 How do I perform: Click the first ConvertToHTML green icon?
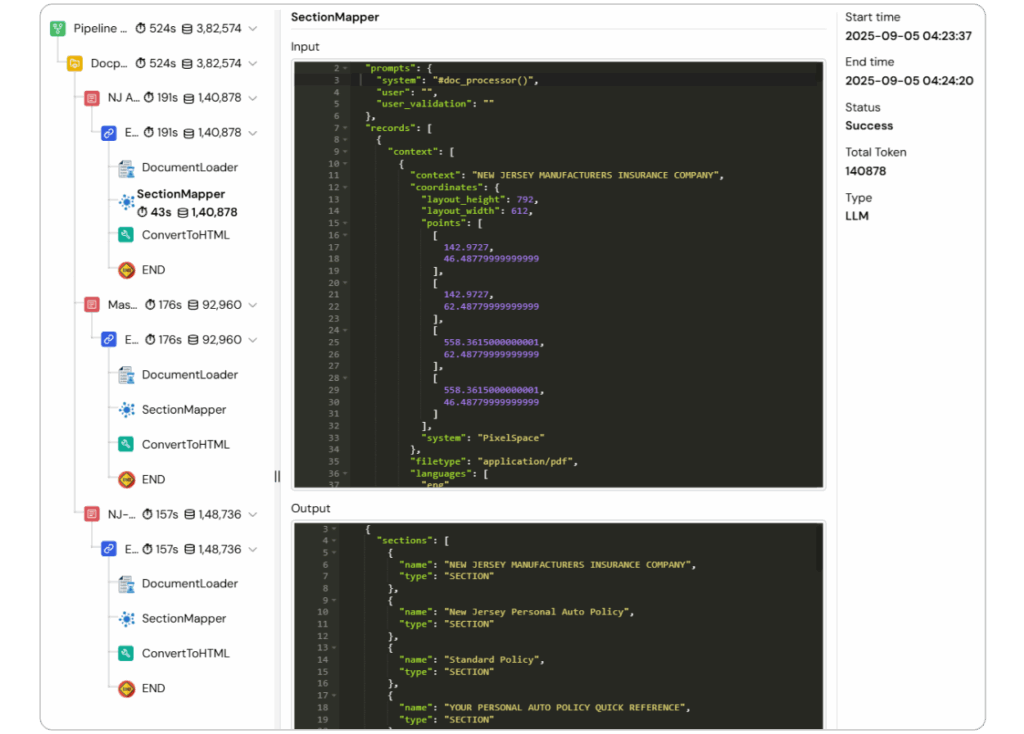[126, 235]
